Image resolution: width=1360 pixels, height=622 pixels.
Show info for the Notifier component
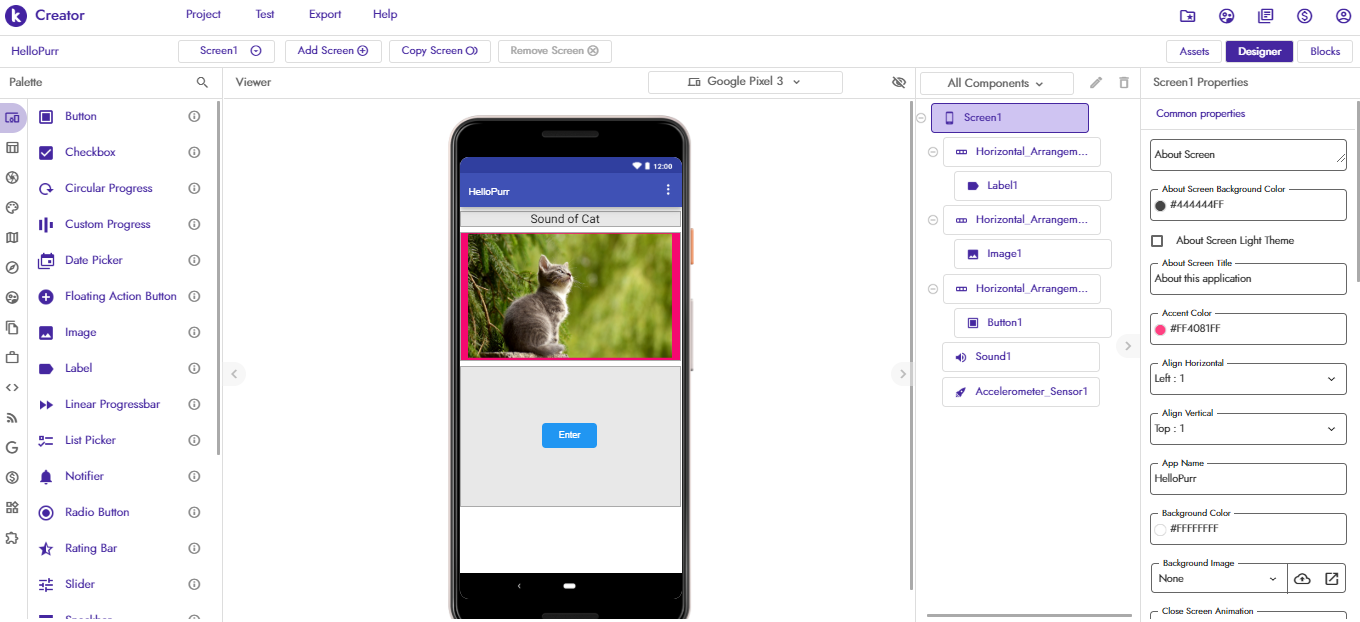click(x=194, y=476)
